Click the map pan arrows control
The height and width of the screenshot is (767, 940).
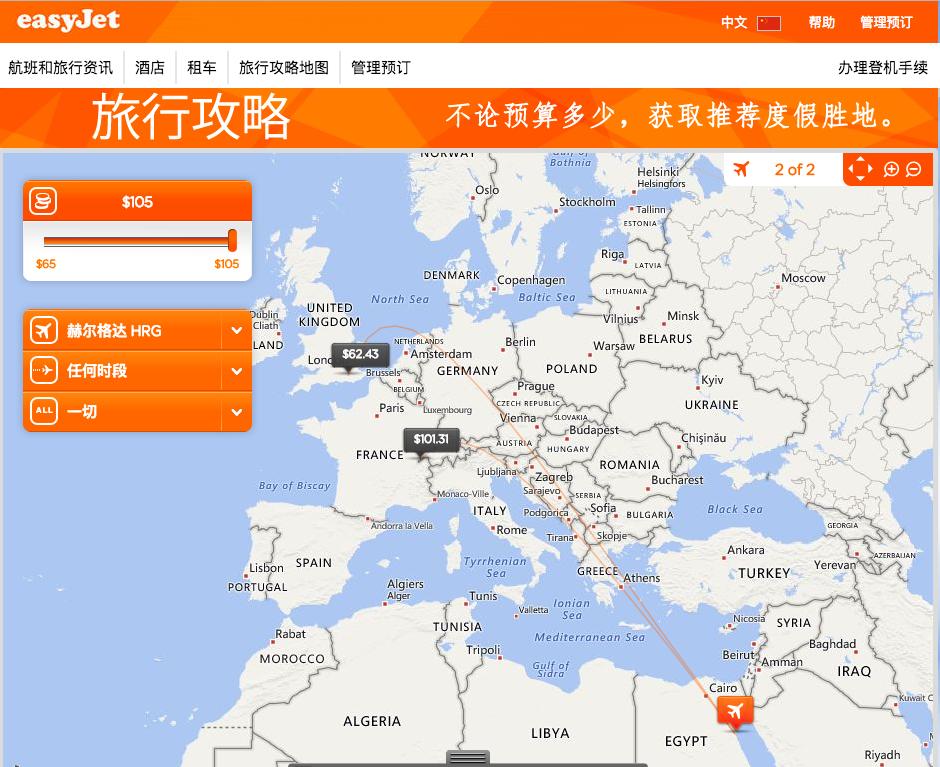tap(862, 169)
